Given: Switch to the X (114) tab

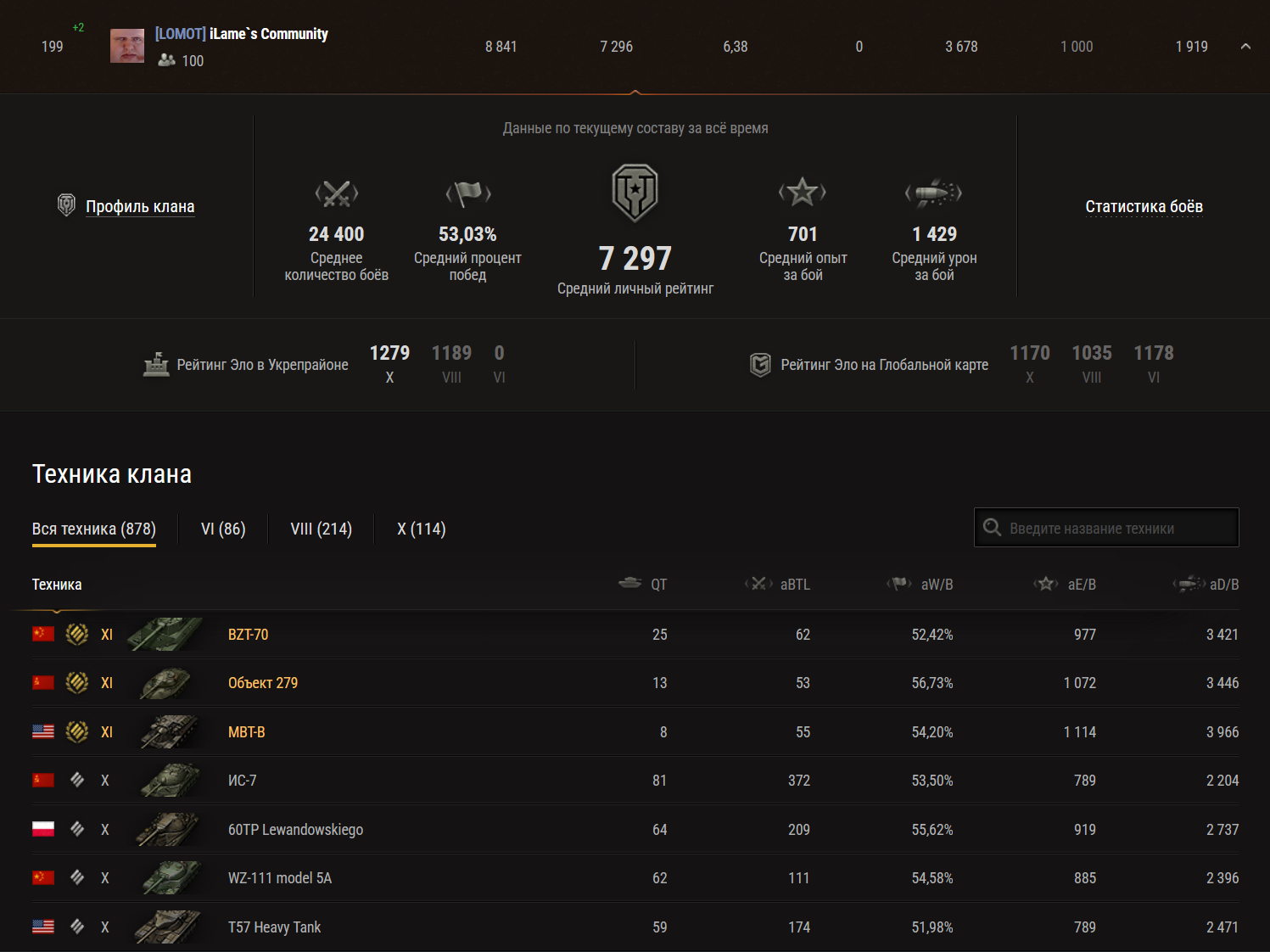Looking at the screenshot, I should click(x=422, y=529).
